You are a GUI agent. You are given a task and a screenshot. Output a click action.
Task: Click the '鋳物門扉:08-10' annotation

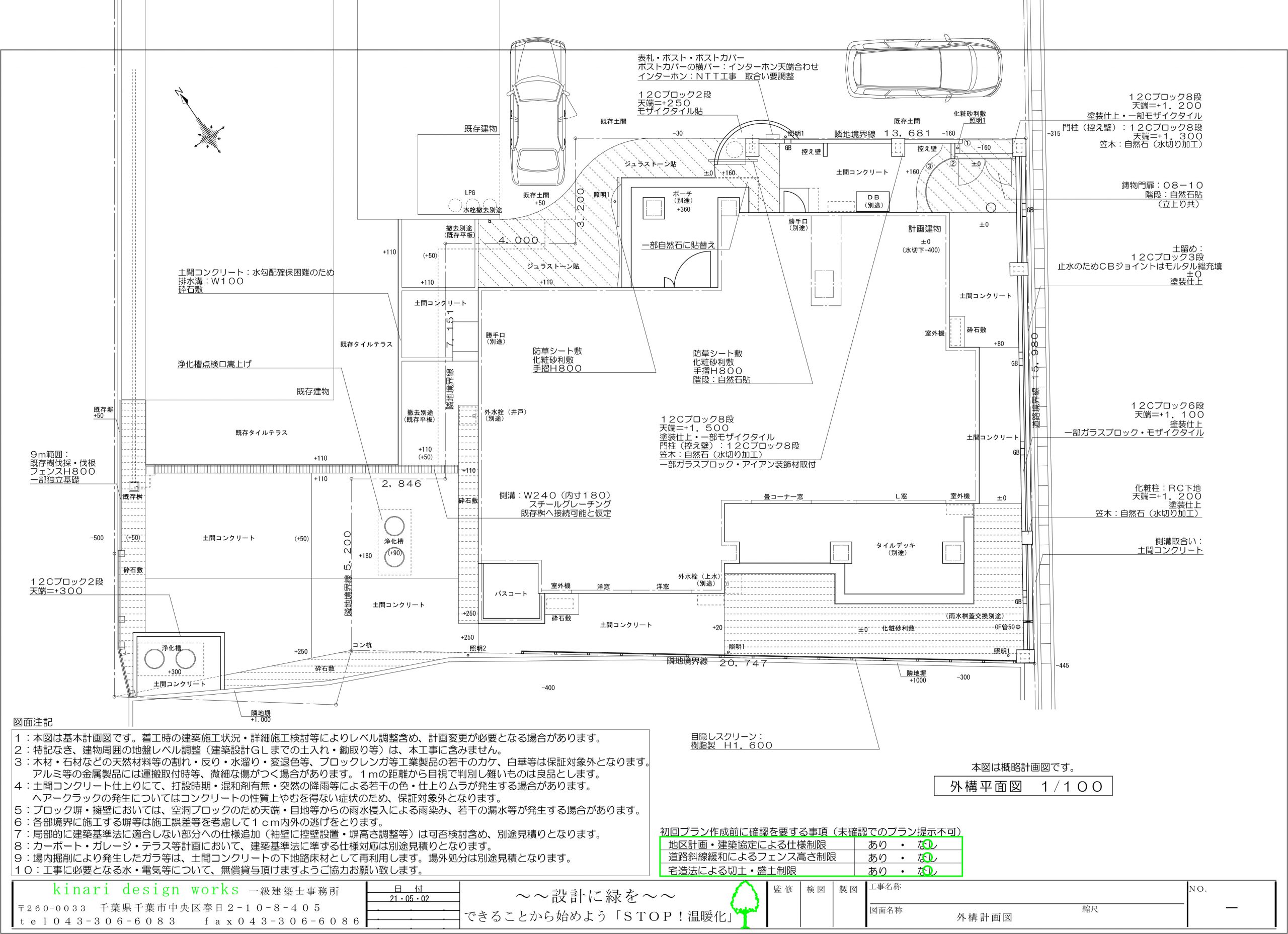(x=1163, y=185)
